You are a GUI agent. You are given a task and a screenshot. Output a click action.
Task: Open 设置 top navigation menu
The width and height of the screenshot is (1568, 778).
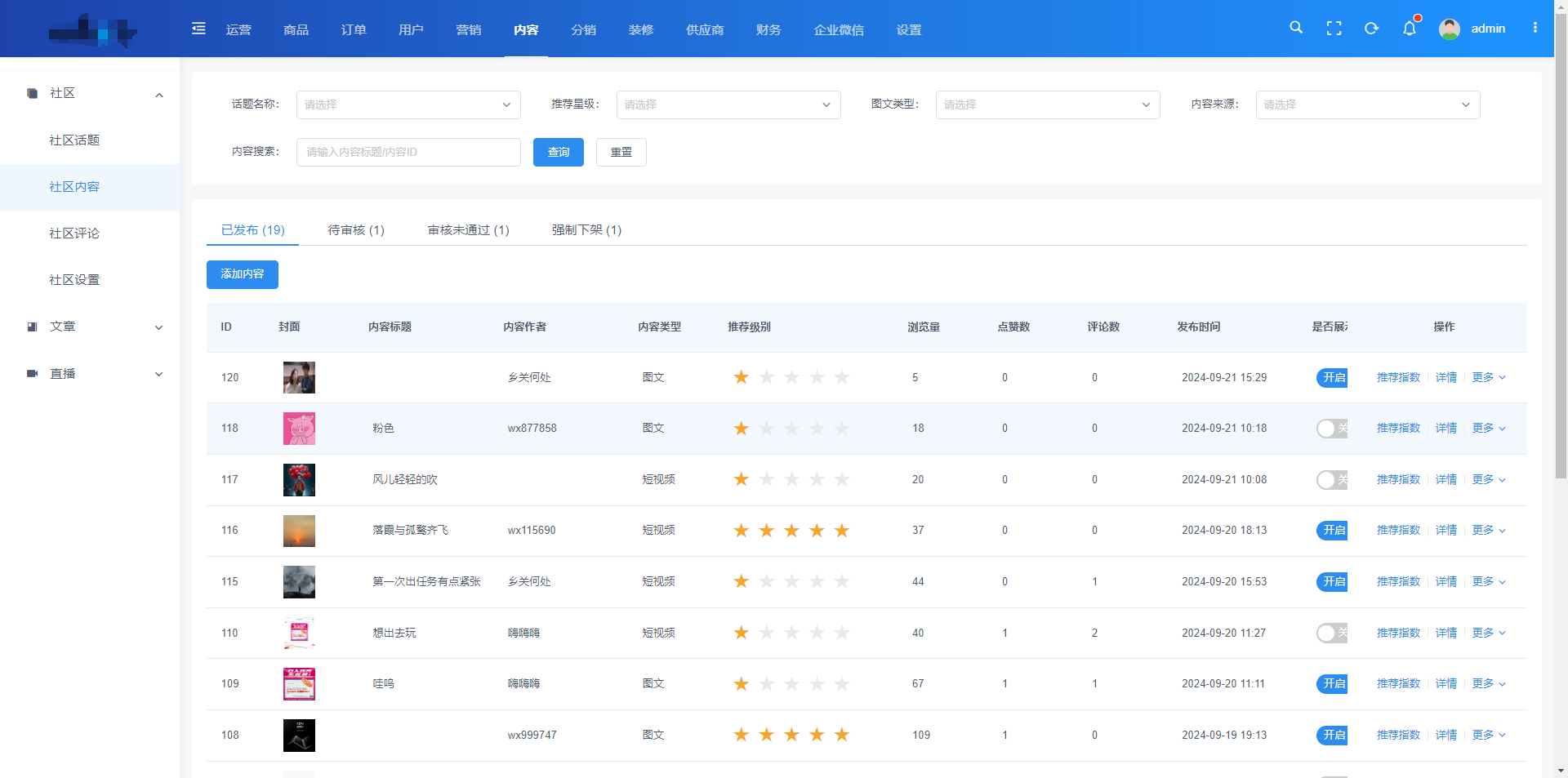click(x=909, y=29)
